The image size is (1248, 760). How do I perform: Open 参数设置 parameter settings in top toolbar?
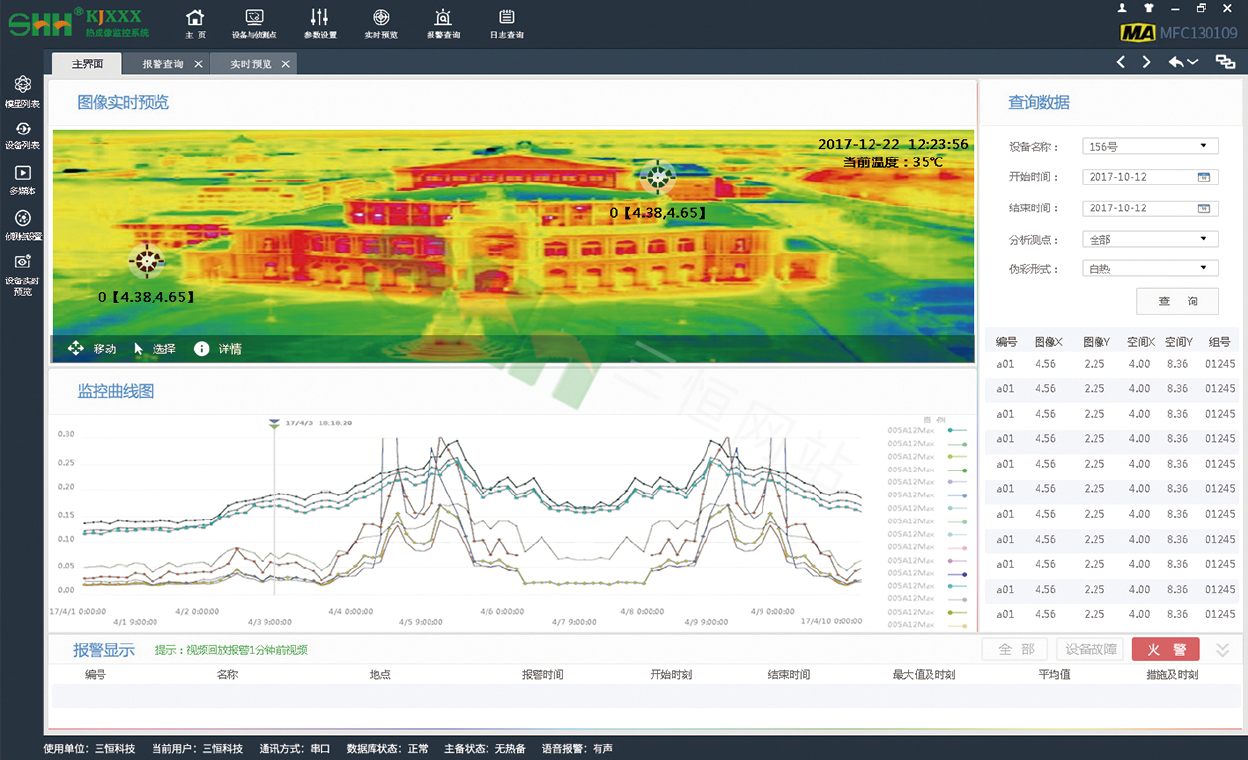coord(319,23)
